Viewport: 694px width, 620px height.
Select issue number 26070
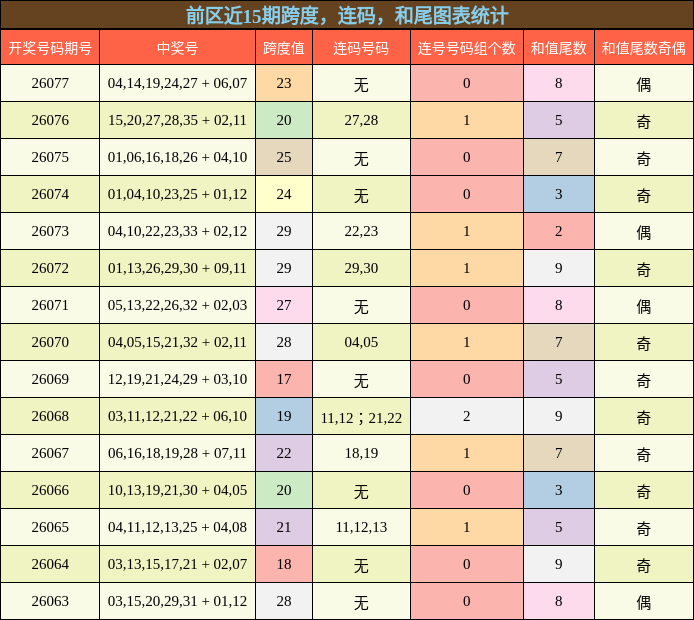50,342
